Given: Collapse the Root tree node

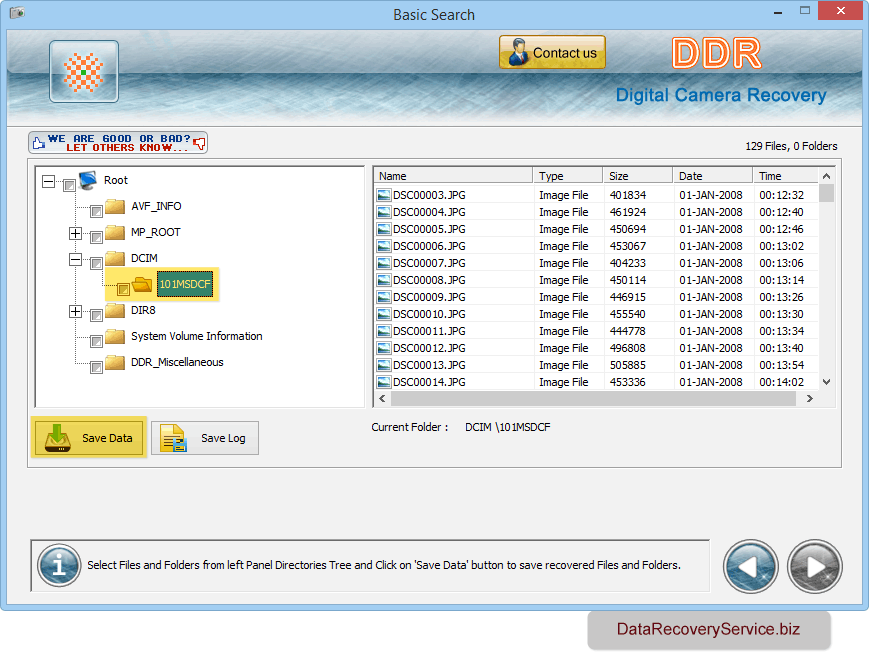Looking at the screenshot, I should tap(49, 181).
